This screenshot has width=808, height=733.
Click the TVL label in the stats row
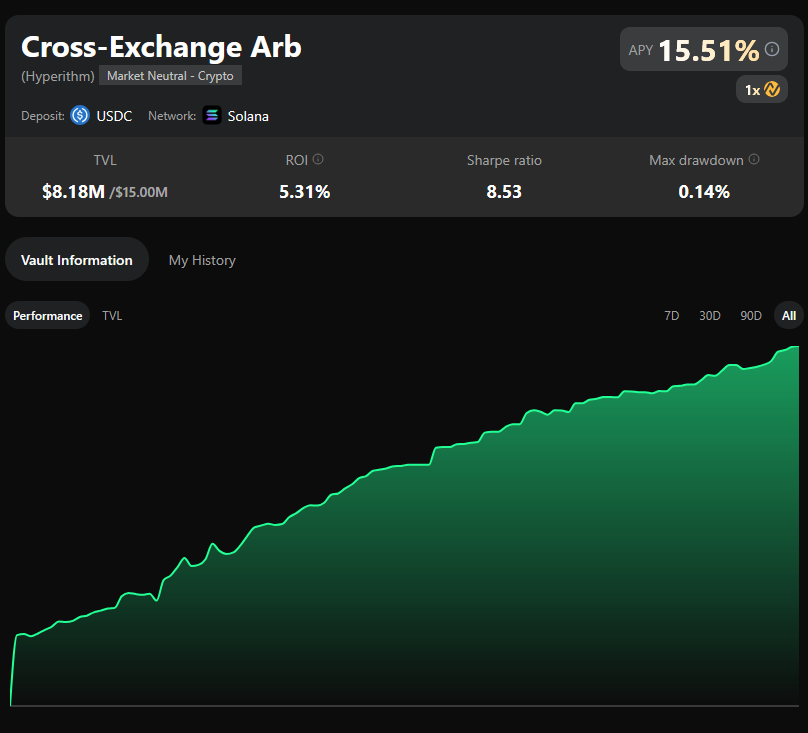click(105, 160)
